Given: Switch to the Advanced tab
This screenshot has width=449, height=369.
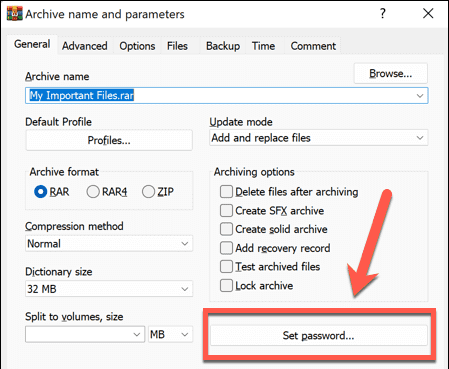Looking at the screenshot, I should click(x=85, y=46).
